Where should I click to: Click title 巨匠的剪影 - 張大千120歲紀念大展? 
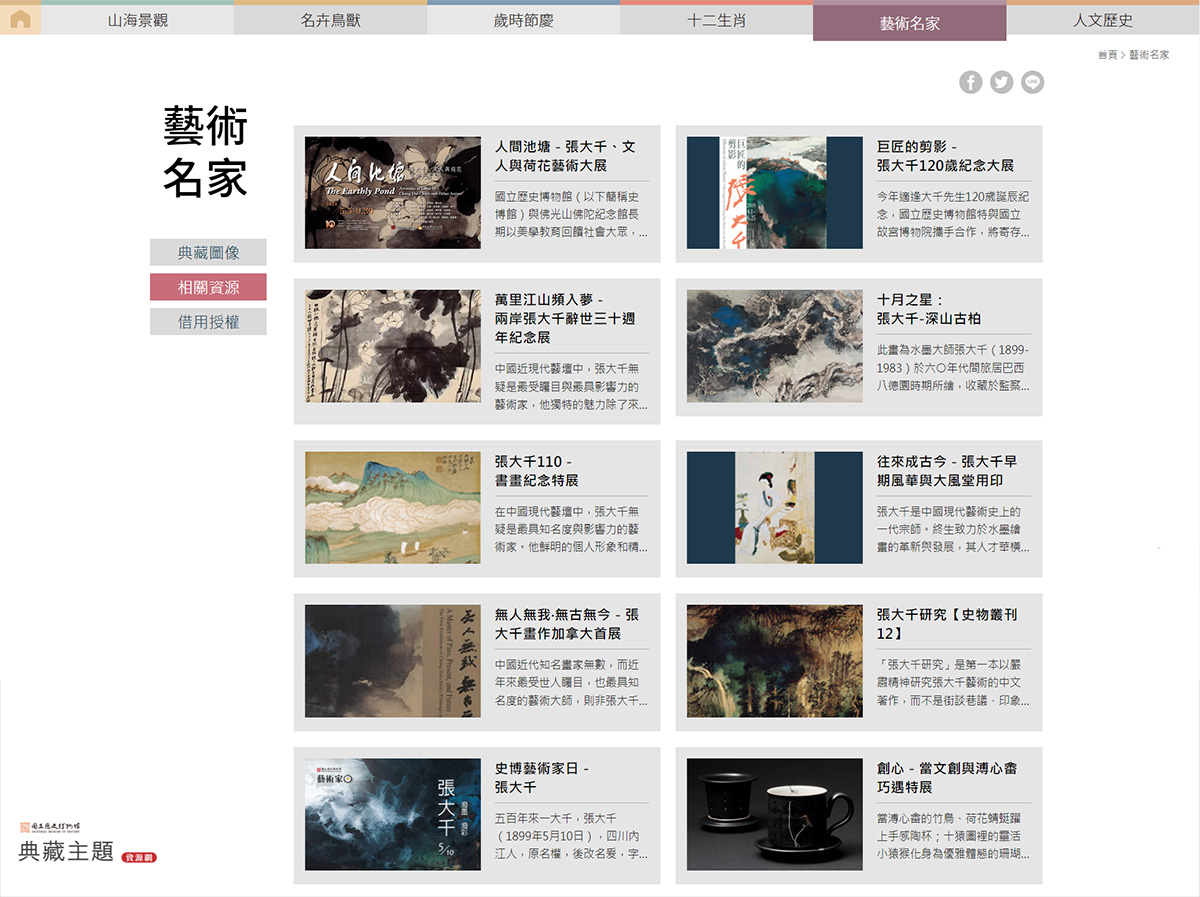[x=946, y=156]
